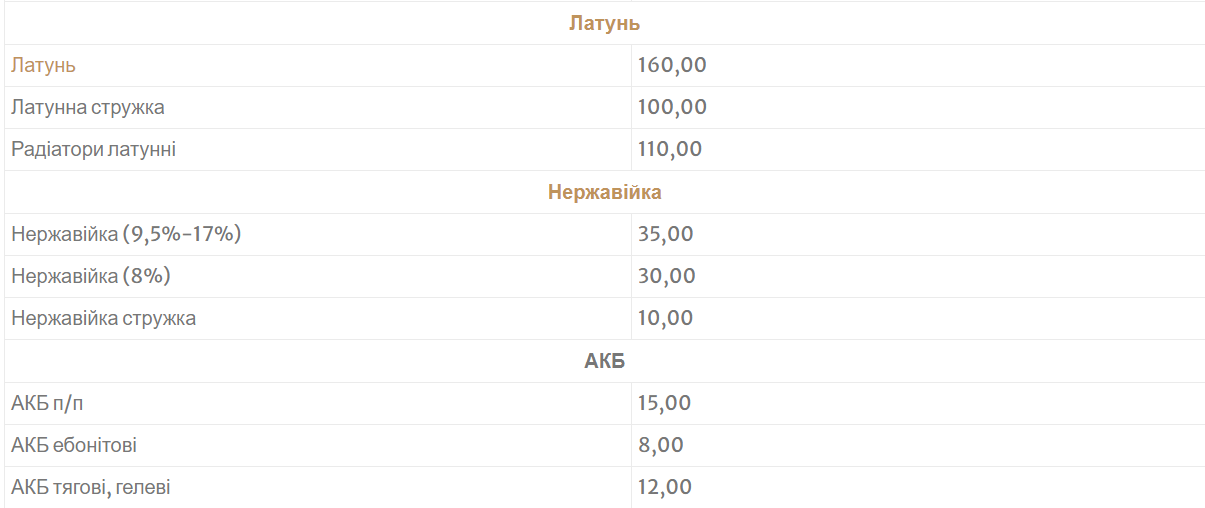Click the 15,00 price value
Viewport: 1205px width, 508px height.
point(664,403)
